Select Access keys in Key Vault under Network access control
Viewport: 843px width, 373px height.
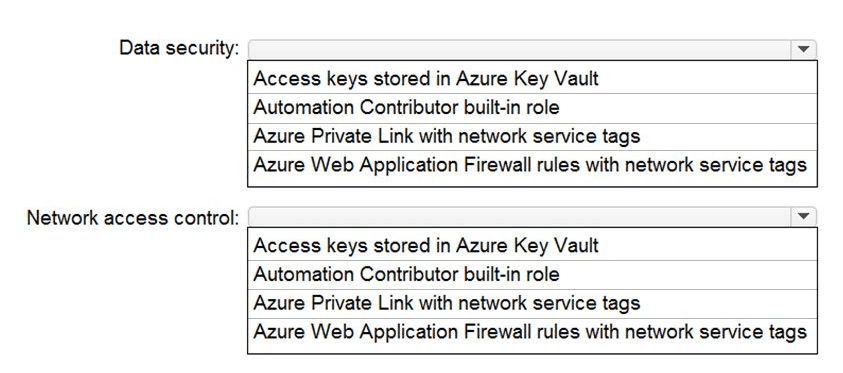point(532,246)
